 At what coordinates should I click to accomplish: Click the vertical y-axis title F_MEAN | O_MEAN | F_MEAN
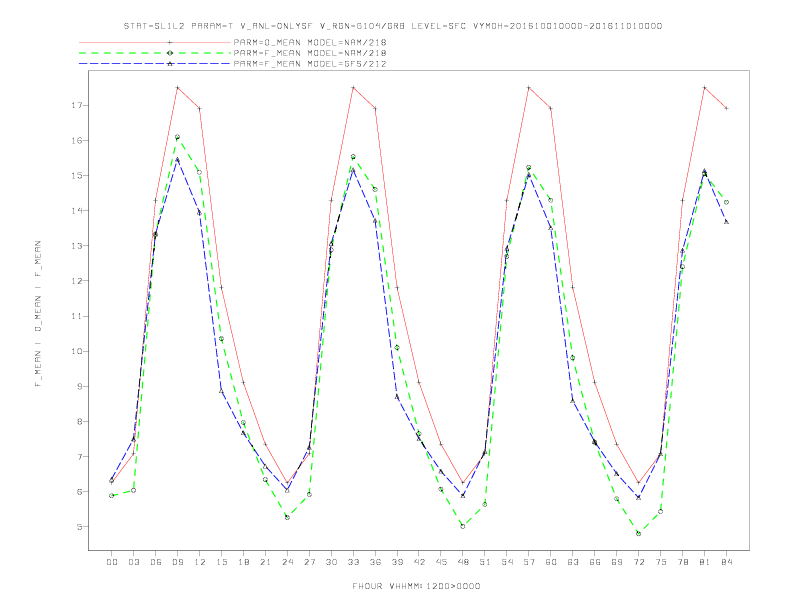coord(38,314)
